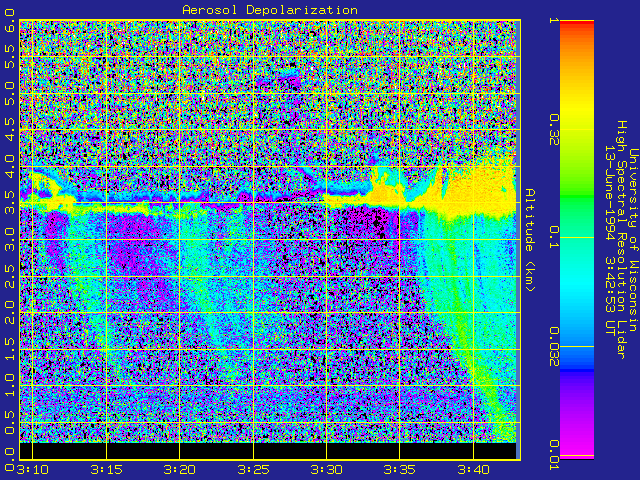Click the '13-June-1994 3:42:53 UT' timestamp
Screen dimensions: 640x480
pos(609,240)
